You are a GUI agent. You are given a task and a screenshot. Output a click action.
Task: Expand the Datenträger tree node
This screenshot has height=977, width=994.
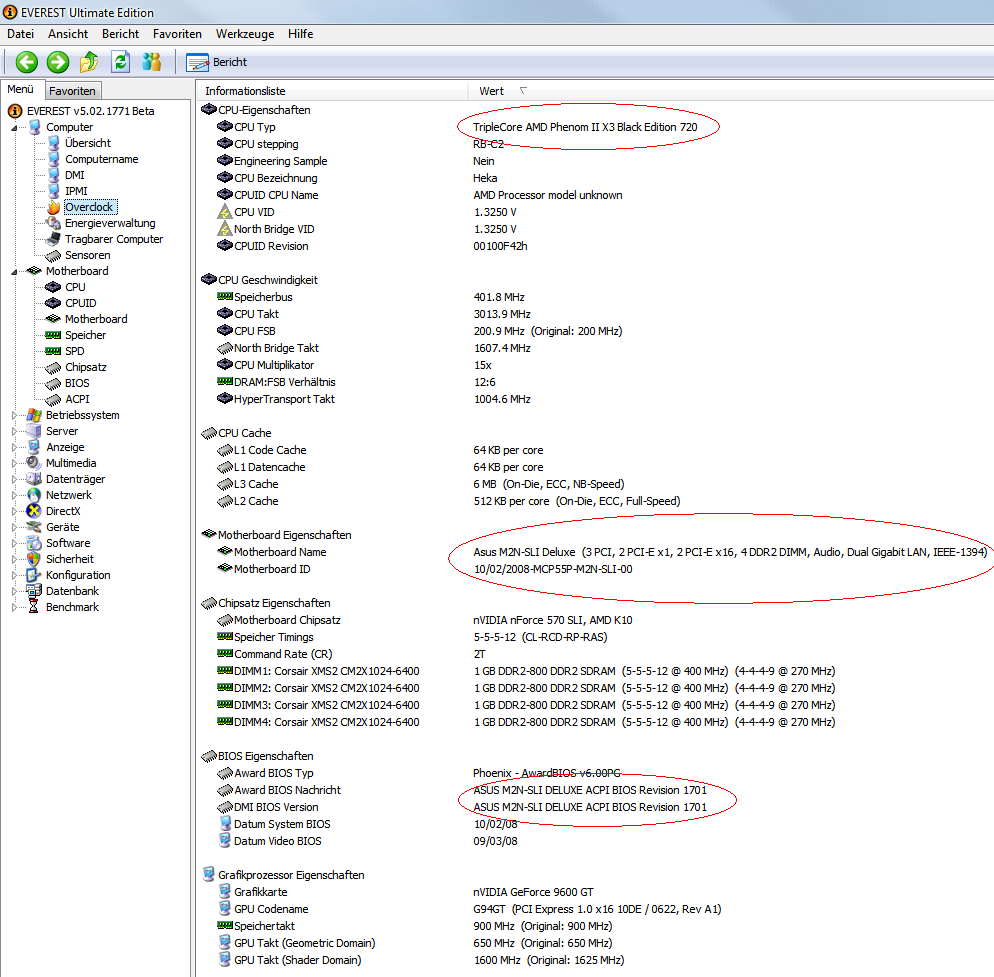pyautogui.click(x=15, y=479)
